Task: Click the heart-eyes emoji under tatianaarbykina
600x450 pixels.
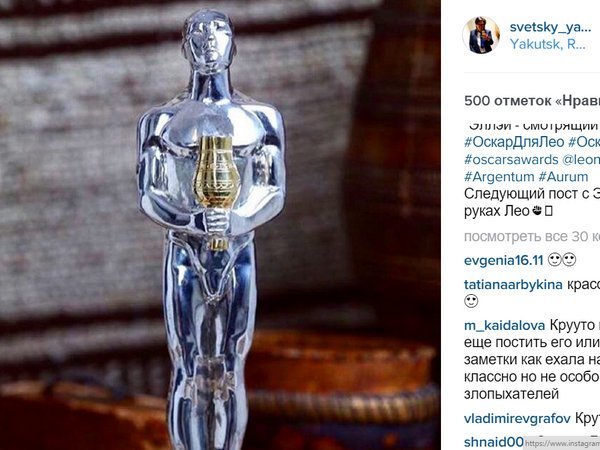Action: click(x=471, y=301)
